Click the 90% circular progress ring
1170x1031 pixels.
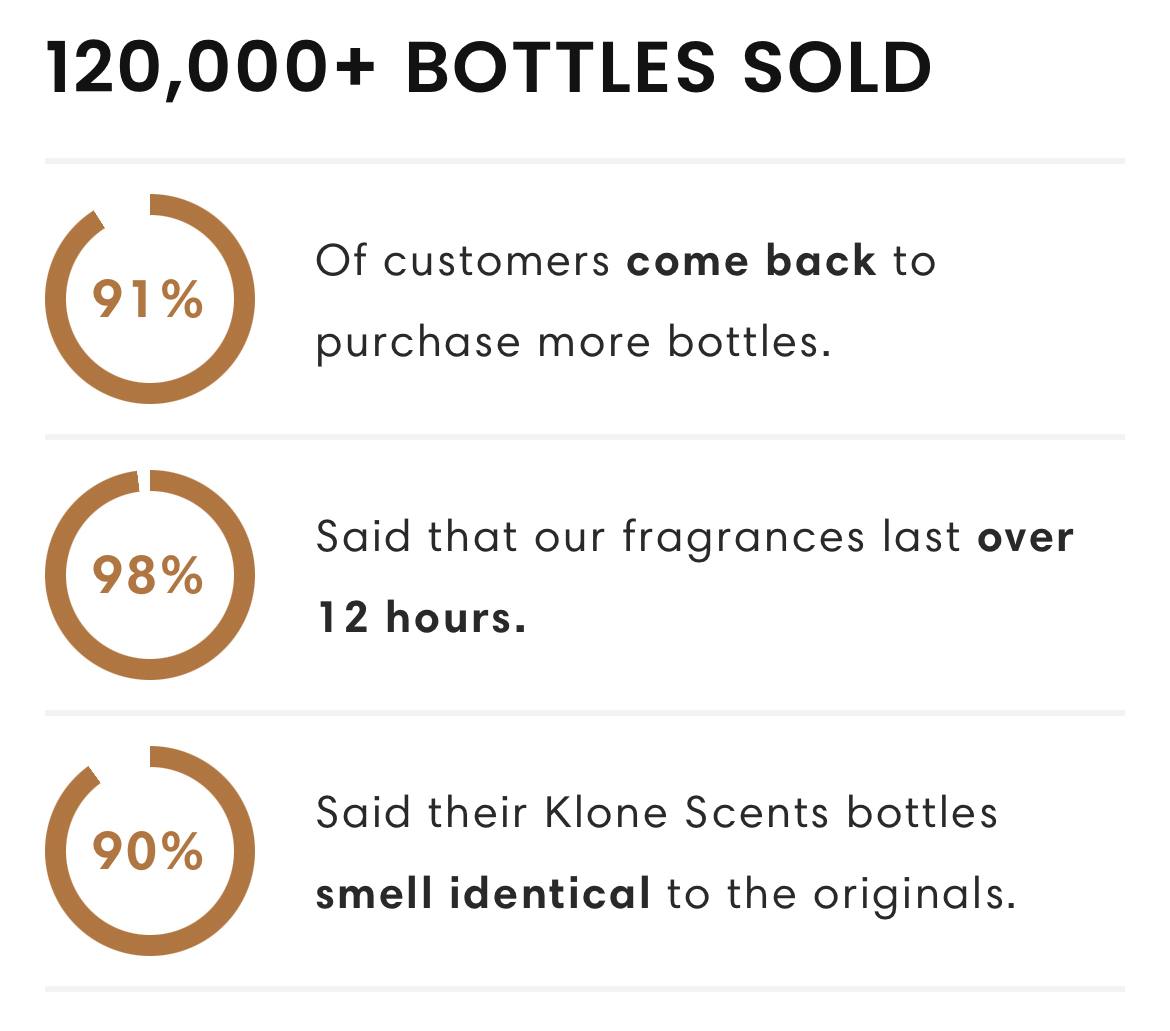pyautogui.click(x=150, y=851)
